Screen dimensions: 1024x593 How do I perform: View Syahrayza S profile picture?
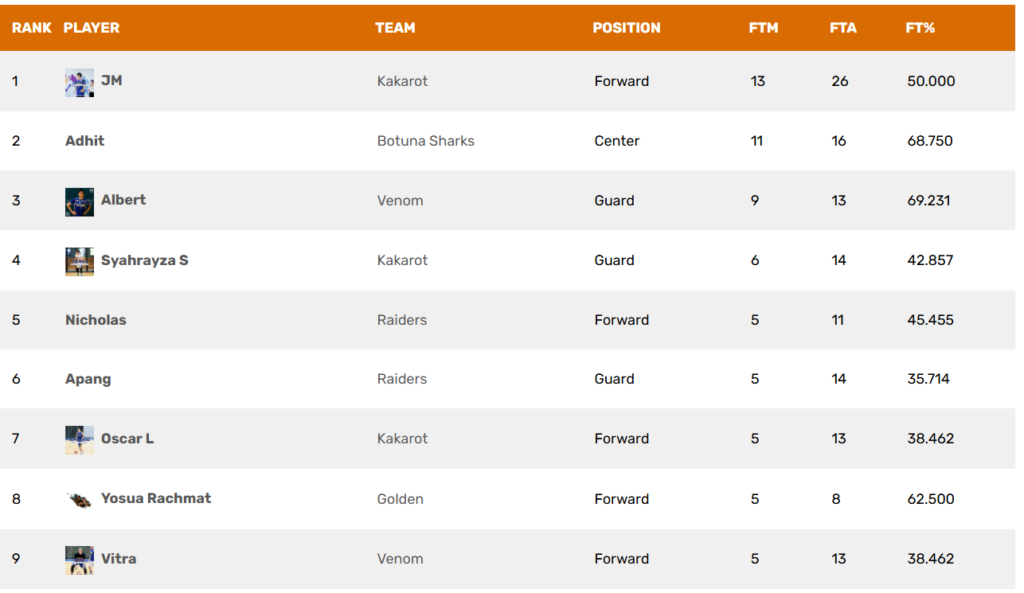click(x=79, y=262)
